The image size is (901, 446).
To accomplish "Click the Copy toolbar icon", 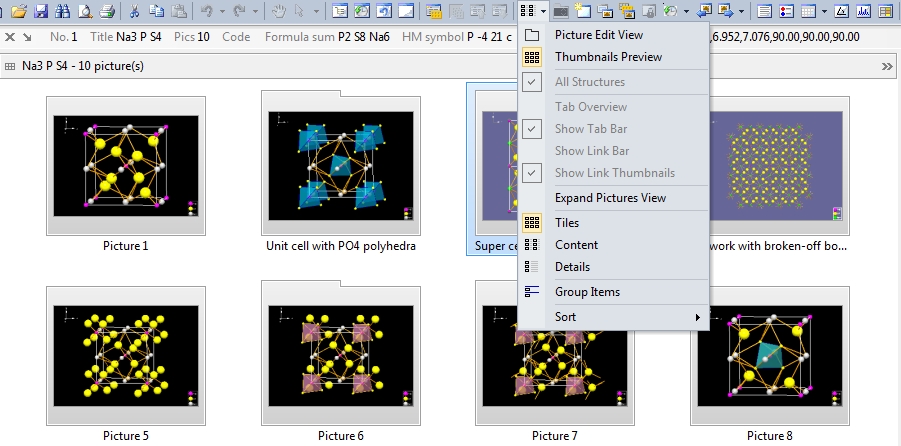I will tap(155, 11).
